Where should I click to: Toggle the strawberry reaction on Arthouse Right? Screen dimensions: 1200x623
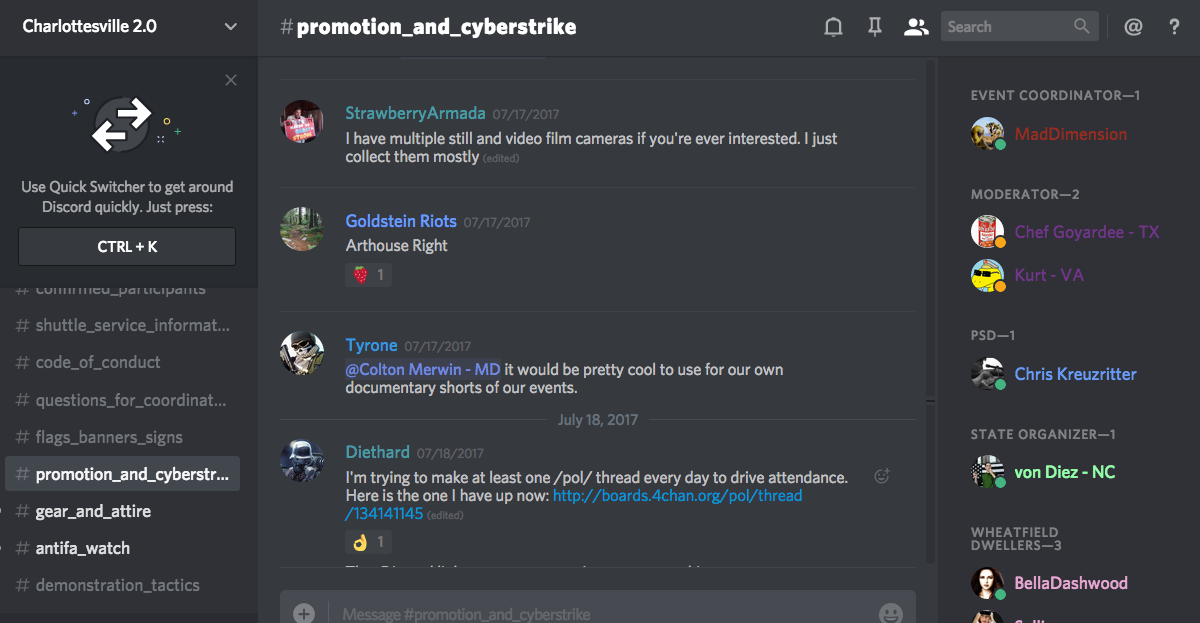368,274
